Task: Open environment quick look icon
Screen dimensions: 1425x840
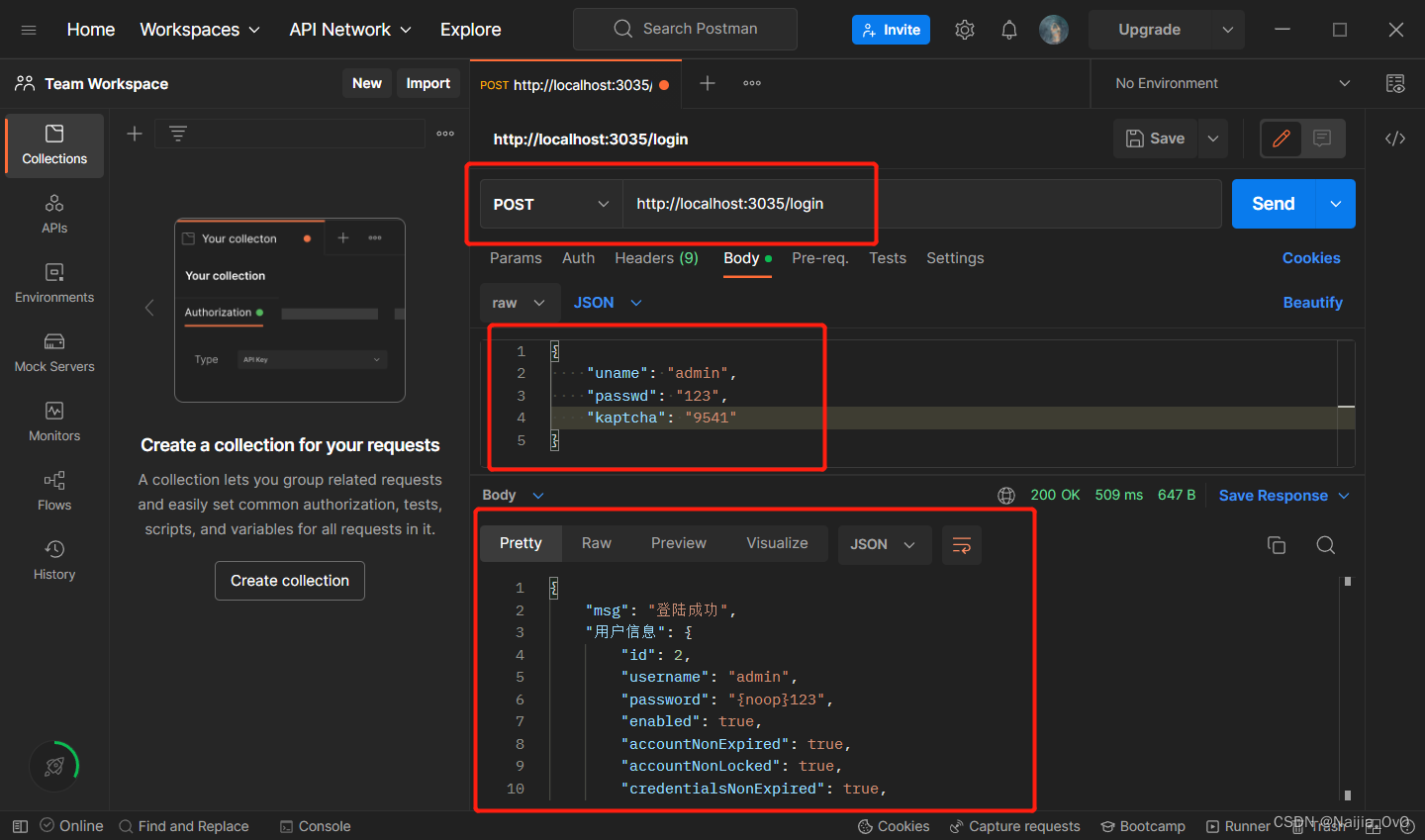Action: click(1395, 84)
